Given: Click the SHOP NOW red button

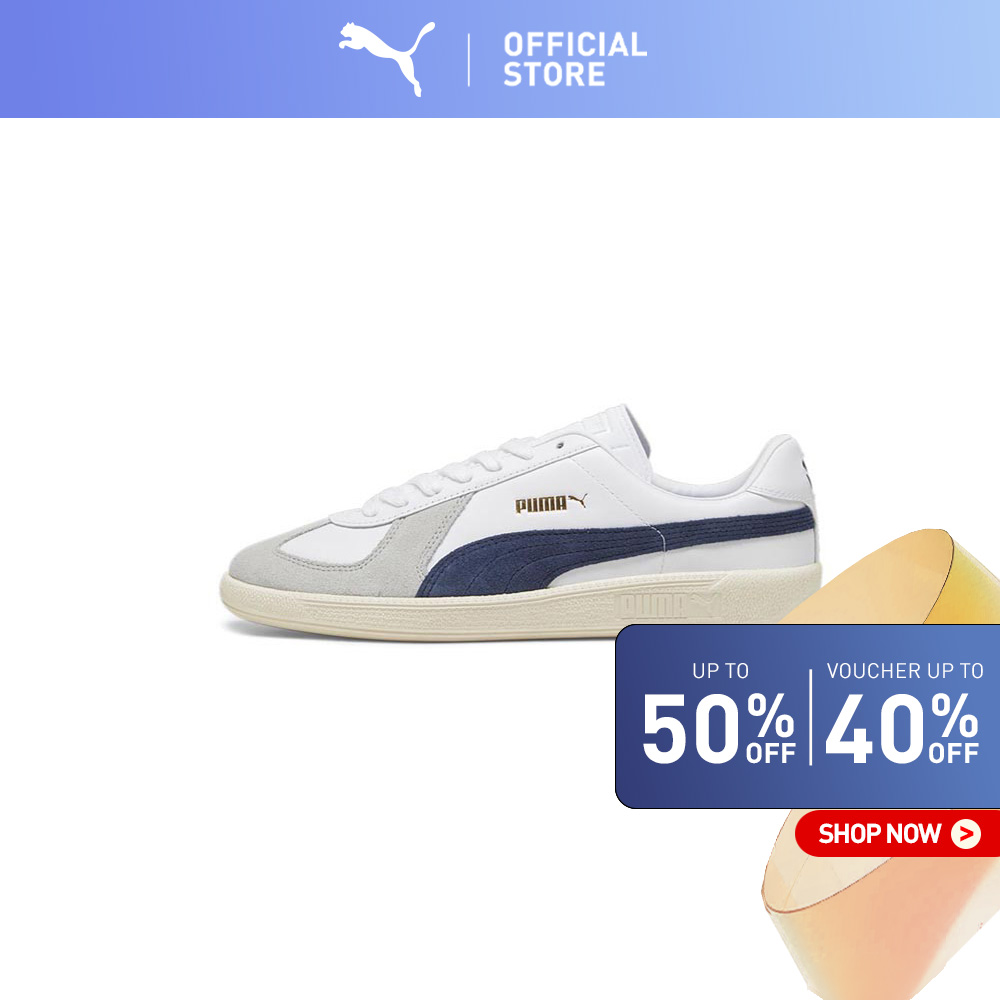Looking at the screenshot, I should click(x=897, y=833).
